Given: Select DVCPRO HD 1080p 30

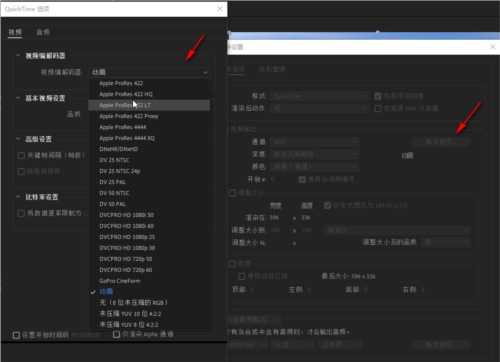Looking at the screenshot, I should coord(149,248).
